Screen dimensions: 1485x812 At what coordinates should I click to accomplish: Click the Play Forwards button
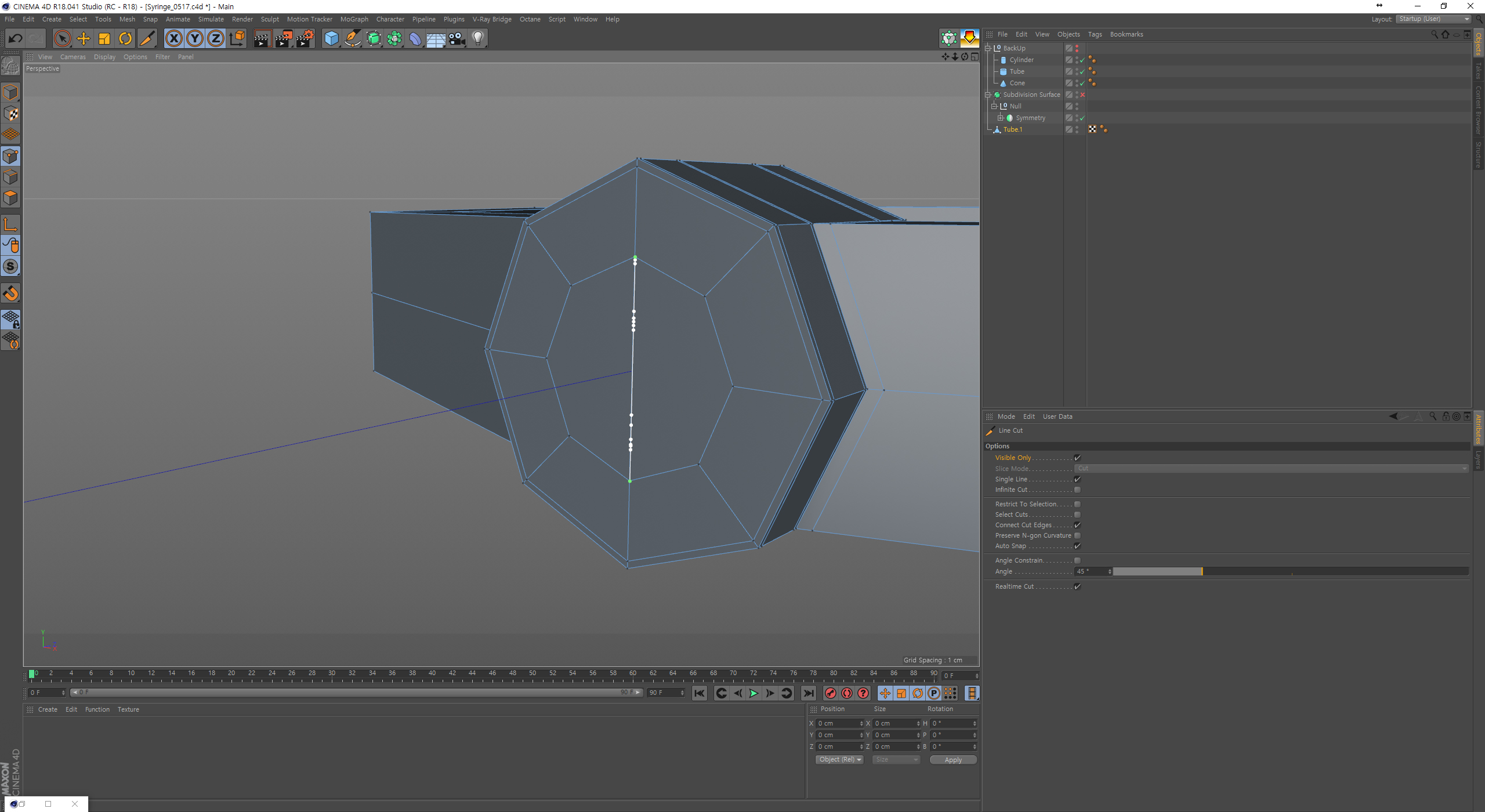pos(754,693)
